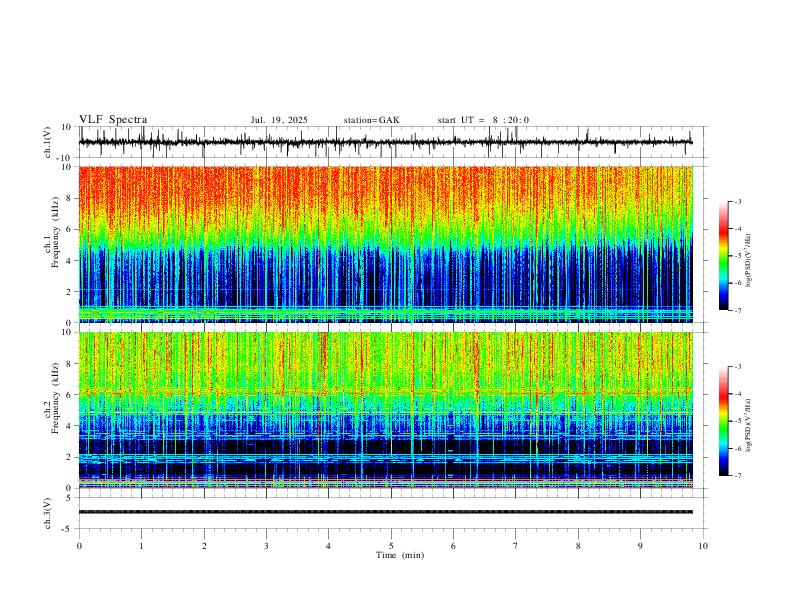Click the ch.3 black signal band

pos(385,512)
